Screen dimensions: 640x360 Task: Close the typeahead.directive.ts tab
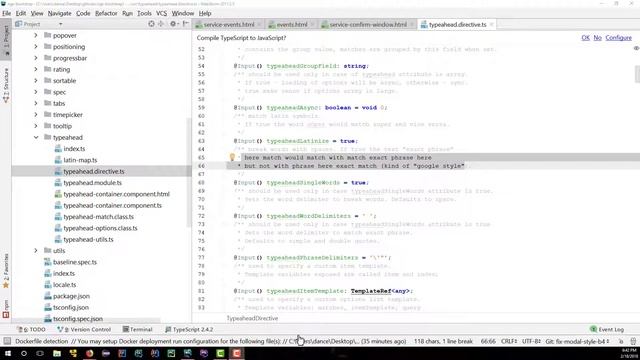[x=491, y=24]
